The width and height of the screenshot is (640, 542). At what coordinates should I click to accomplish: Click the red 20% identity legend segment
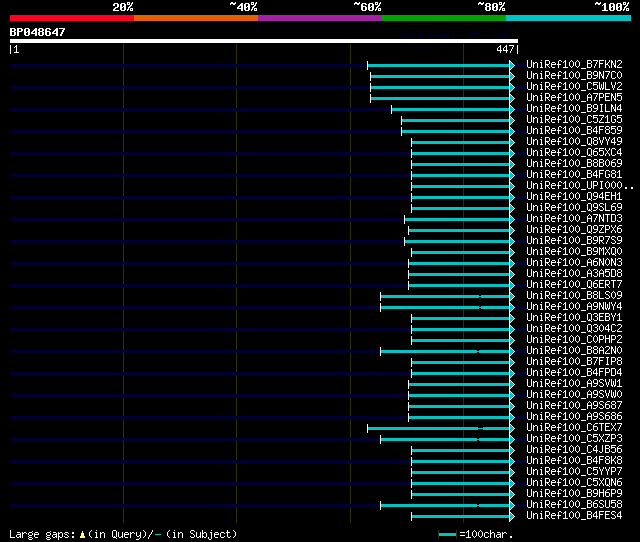[72, 18]
